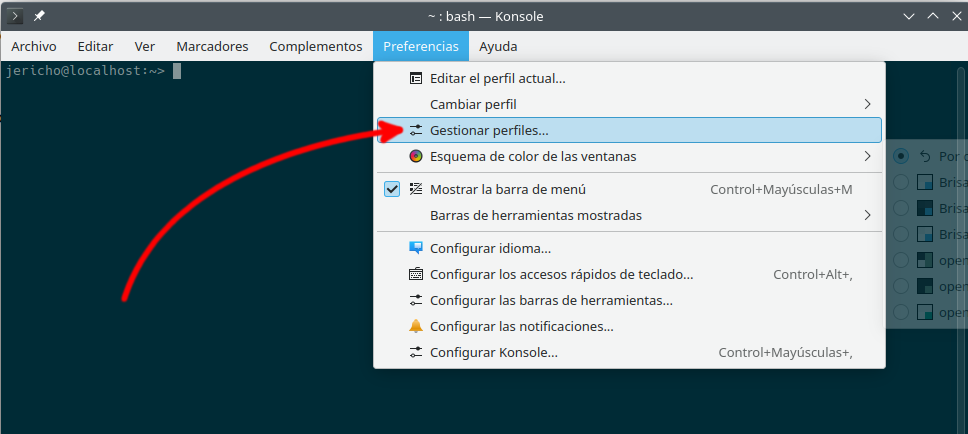This screenshot has height=434, width=968.
Task: Select the first Brisa scheme radio button
Action: [901, 182]
